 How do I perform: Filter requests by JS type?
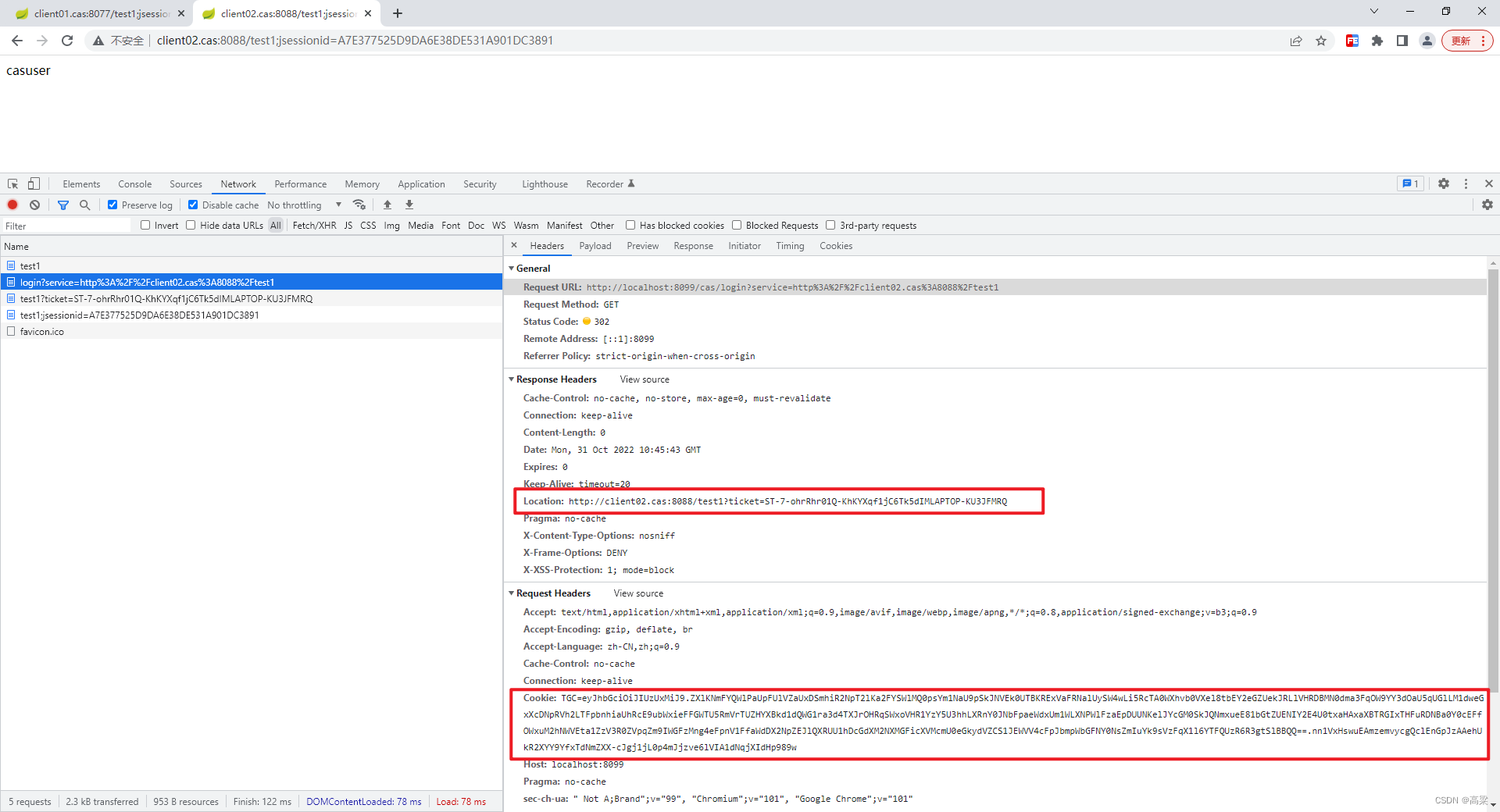point(348,226)
